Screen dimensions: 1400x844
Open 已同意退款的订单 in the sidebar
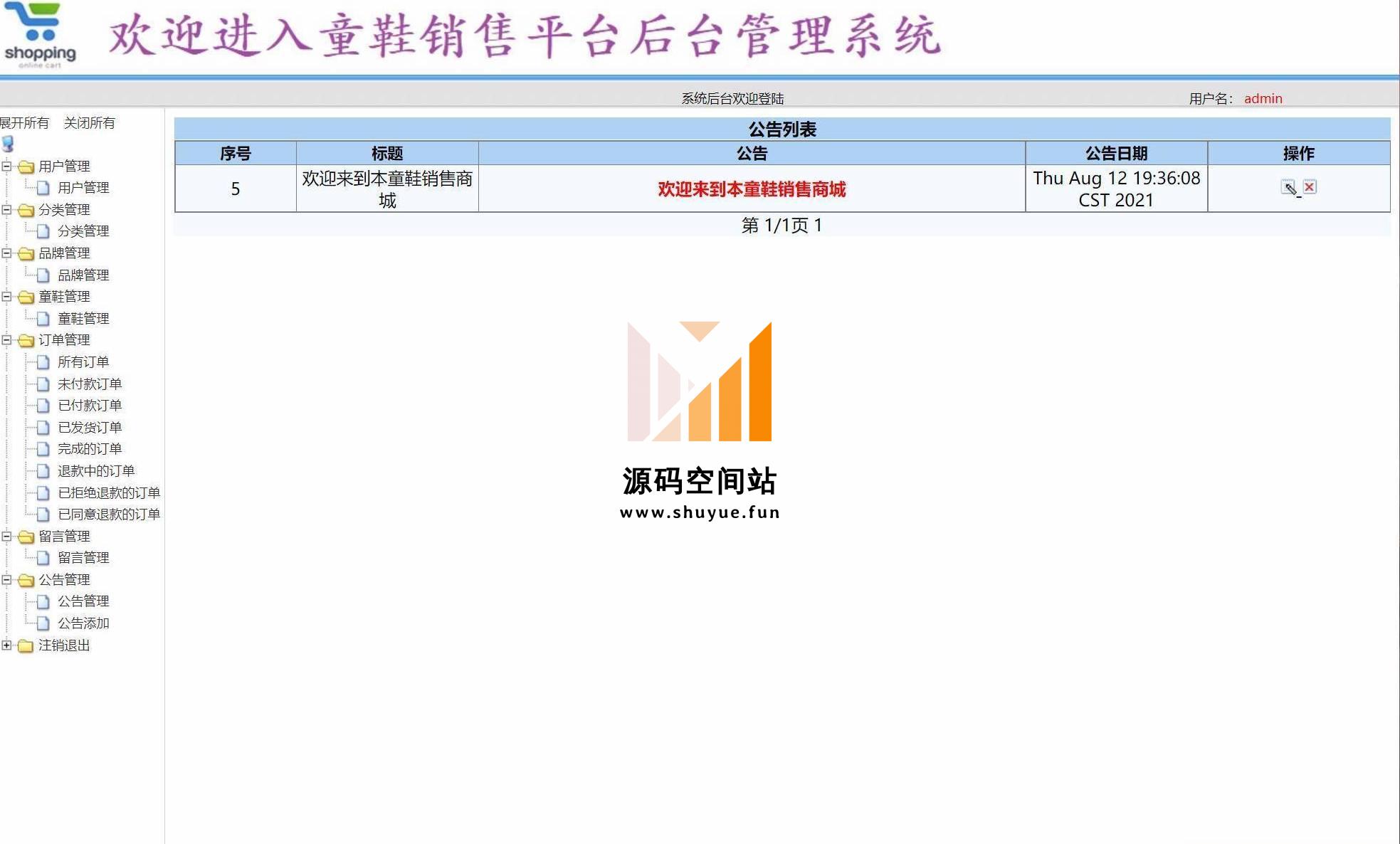pos(109,515)
